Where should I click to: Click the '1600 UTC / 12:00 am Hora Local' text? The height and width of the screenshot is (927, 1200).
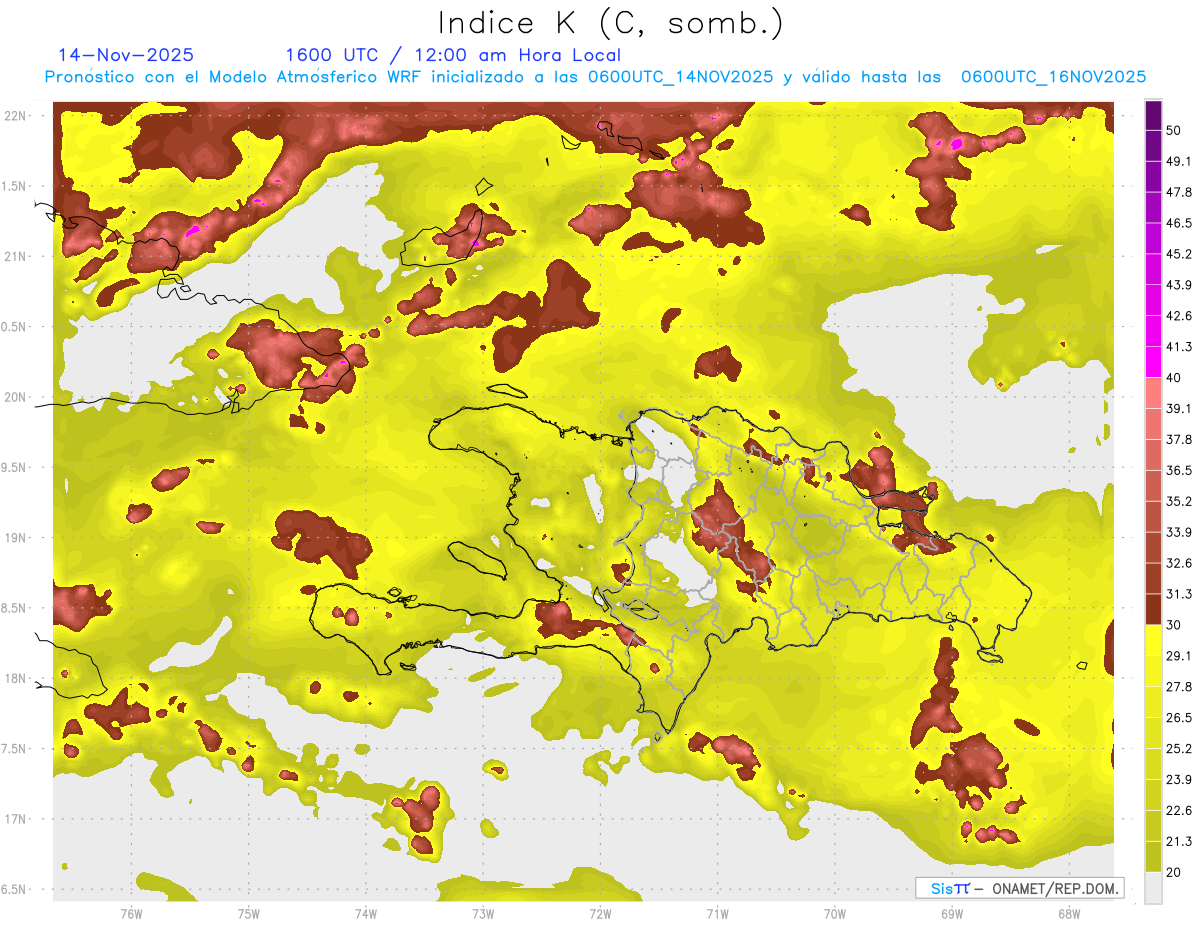click(453, 55)
